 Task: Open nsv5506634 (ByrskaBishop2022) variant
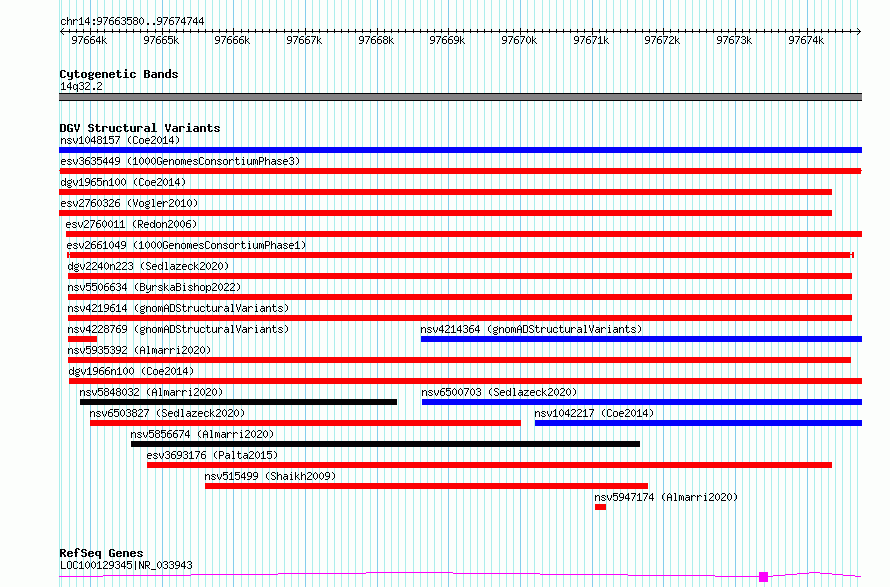click(154, 287)
